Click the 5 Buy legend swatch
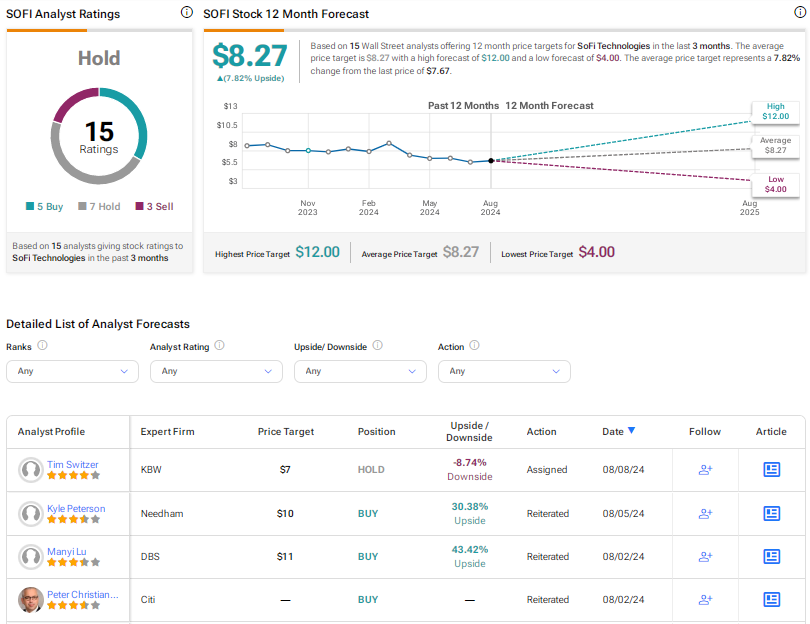Image resolution: width=810 pixels, height=624 pixels. pyautogui.click(x=30, y=206)
